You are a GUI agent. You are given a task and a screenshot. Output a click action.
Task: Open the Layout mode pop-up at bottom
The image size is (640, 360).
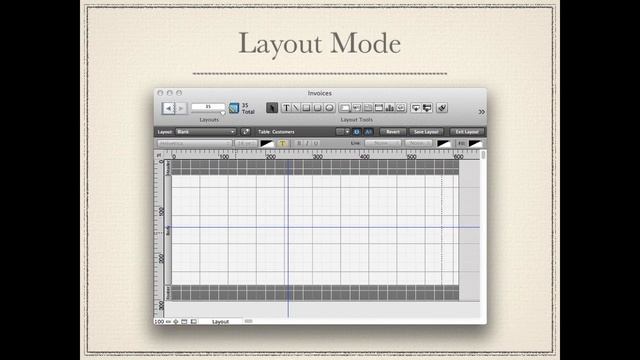(220, 322)
